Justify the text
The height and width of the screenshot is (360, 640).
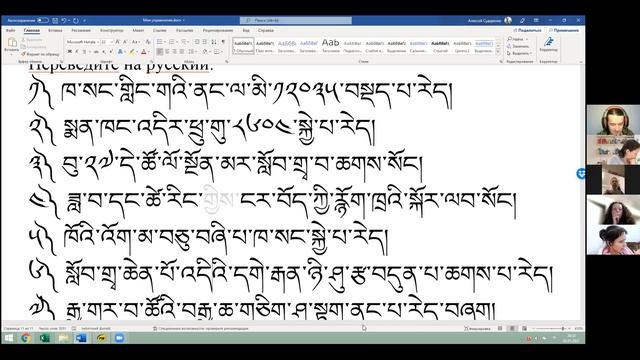[182, 51]
